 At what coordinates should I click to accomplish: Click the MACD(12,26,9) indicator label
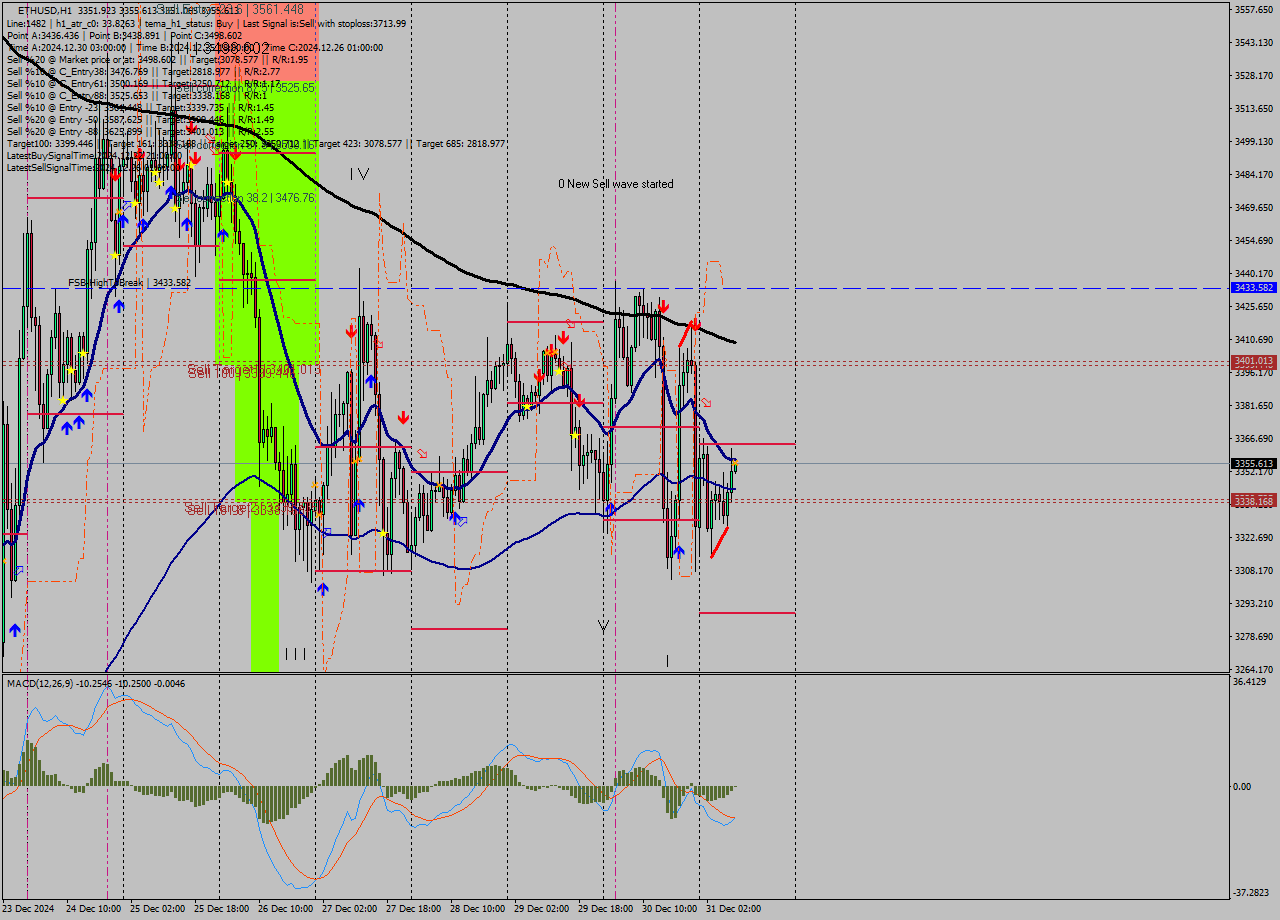pos(96,683)
